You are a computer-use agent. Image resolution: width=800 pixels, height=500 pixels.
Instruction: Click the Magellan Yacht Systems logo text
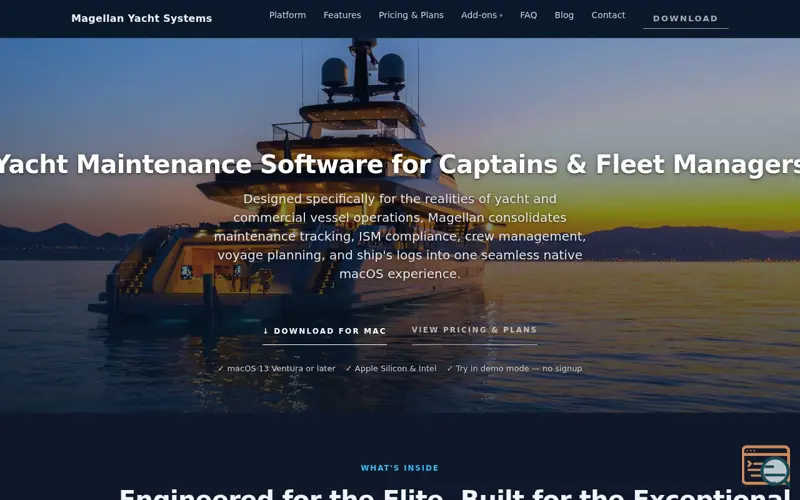(141, 18)
